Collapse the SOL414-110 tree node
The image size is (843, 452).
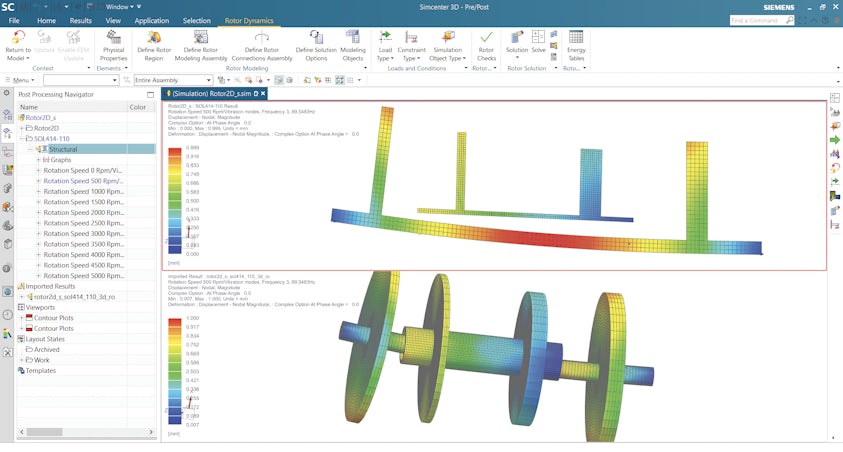click(22, 139)
